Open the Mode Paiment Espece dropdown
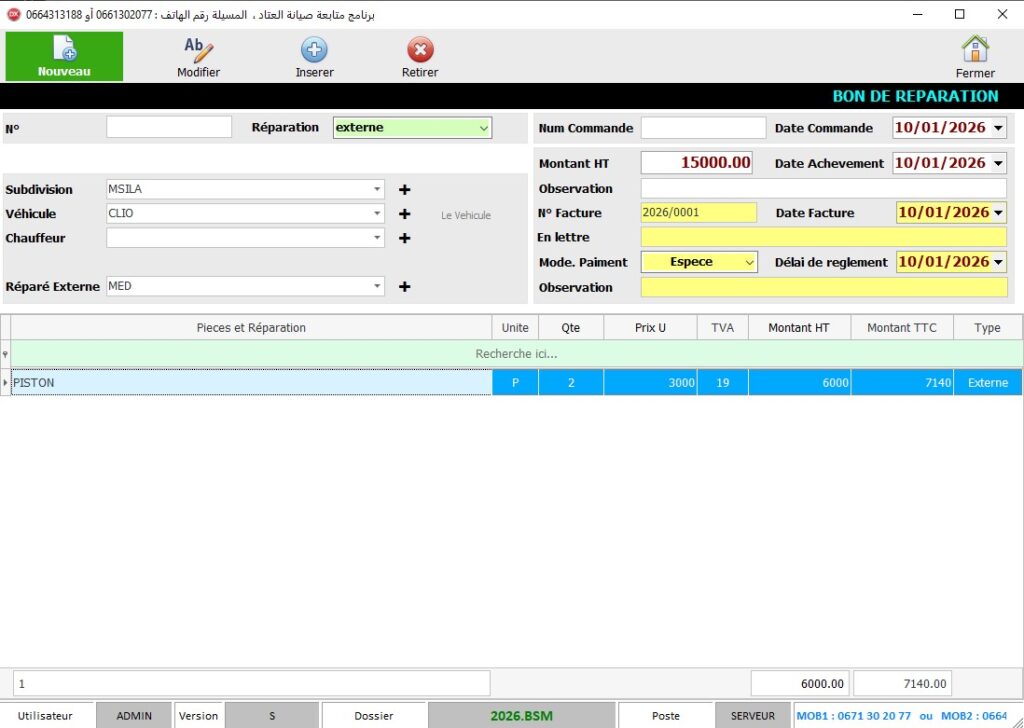The width and height of the screenshot is (1024, 728). (749, 262)
